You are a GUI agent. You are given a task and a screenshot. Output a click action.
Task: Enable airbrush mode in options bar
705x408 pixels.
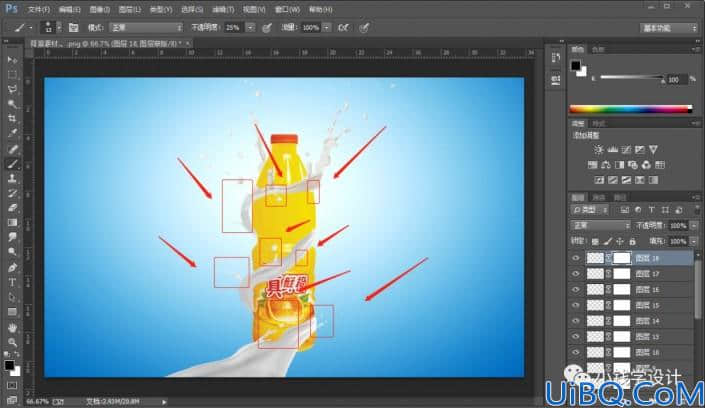click(x=344, y=27)
